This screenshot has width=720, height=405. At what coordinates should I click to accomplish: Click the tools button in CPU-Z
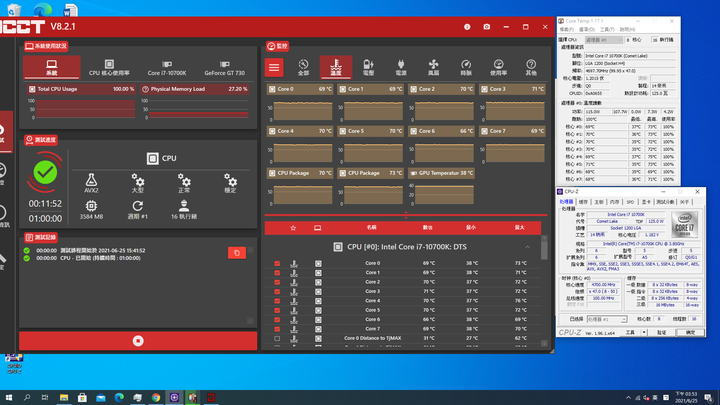pos(630,332)
